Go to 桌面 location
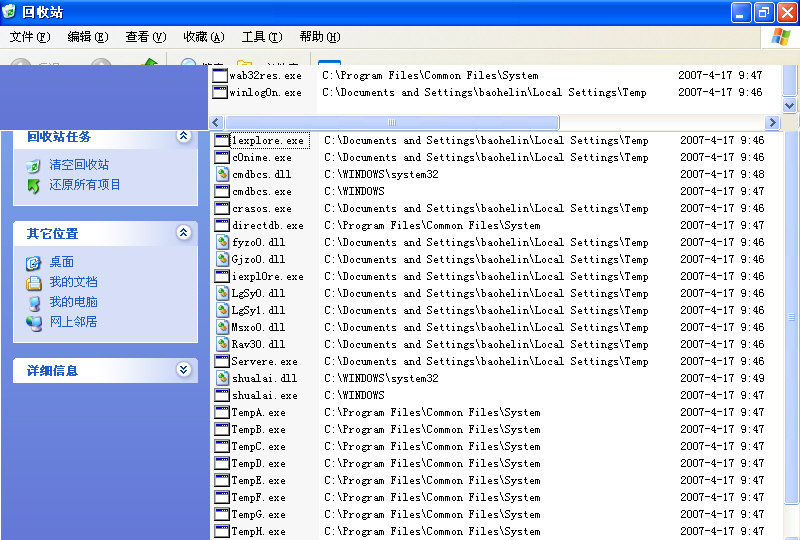The height and width of the screenshot is (540, 800). click(62, 262)
